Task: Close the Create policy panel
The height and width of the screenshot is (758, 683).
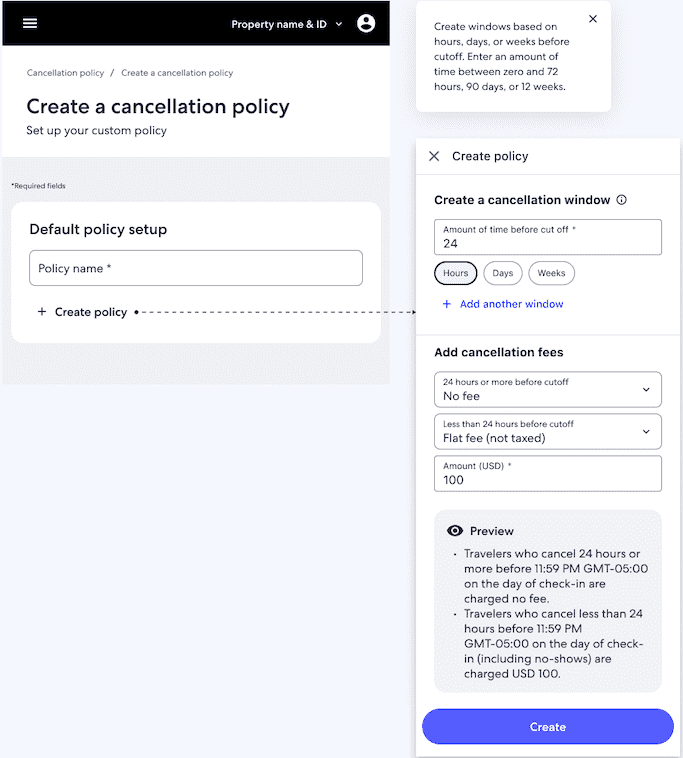Action: (434, 156)
